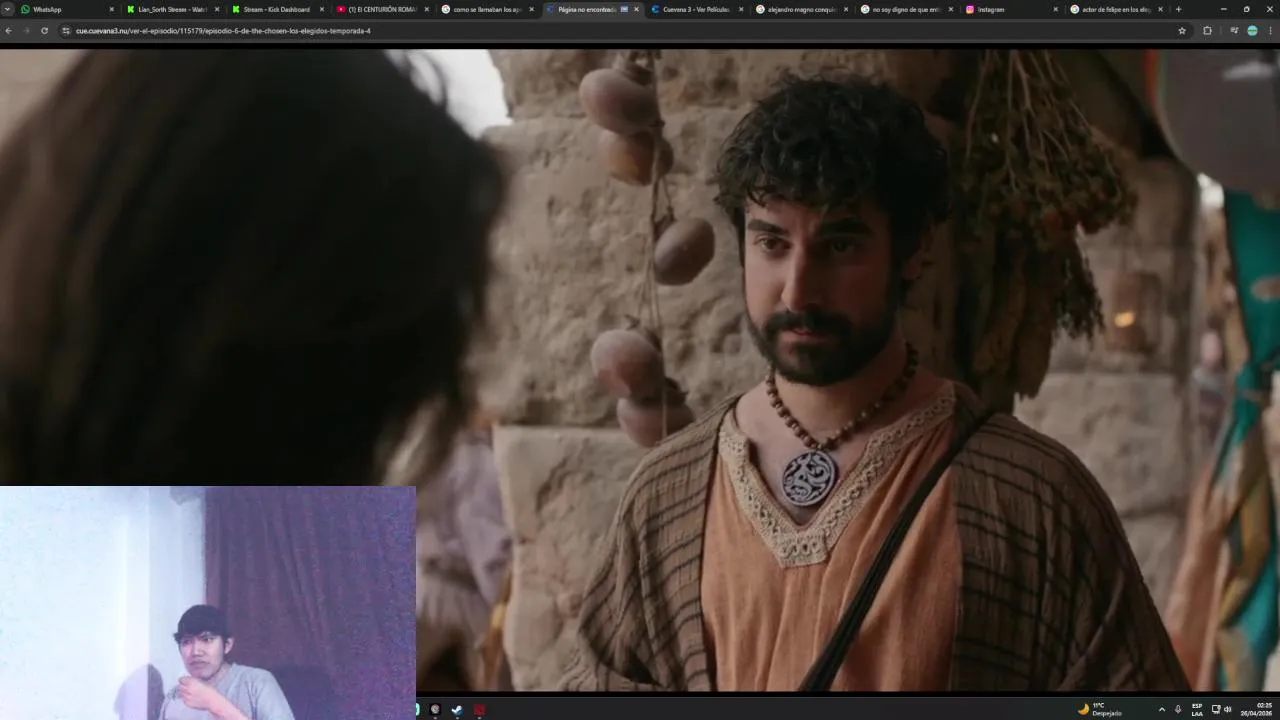The height and width of the screenshot is (720, 1280).
Task: Close the Lian_Sorth Stream tab
Action: pos(216,9)
